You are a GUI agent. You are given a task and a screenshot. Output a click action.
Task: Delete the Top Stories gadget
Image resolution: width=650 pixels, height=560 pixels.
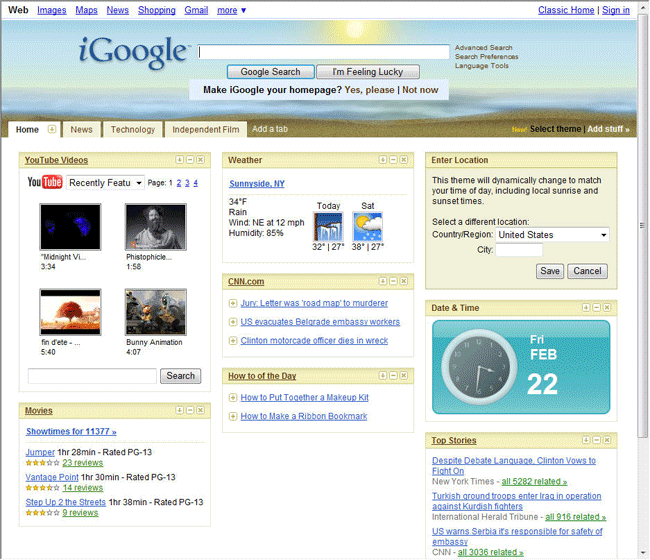(607, 440)
